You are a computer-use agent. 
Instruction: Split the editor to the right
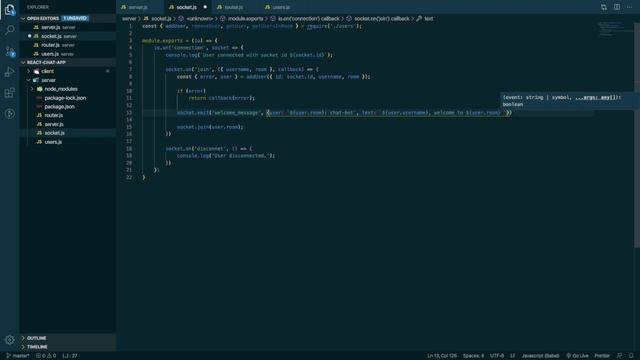point(617,7)
